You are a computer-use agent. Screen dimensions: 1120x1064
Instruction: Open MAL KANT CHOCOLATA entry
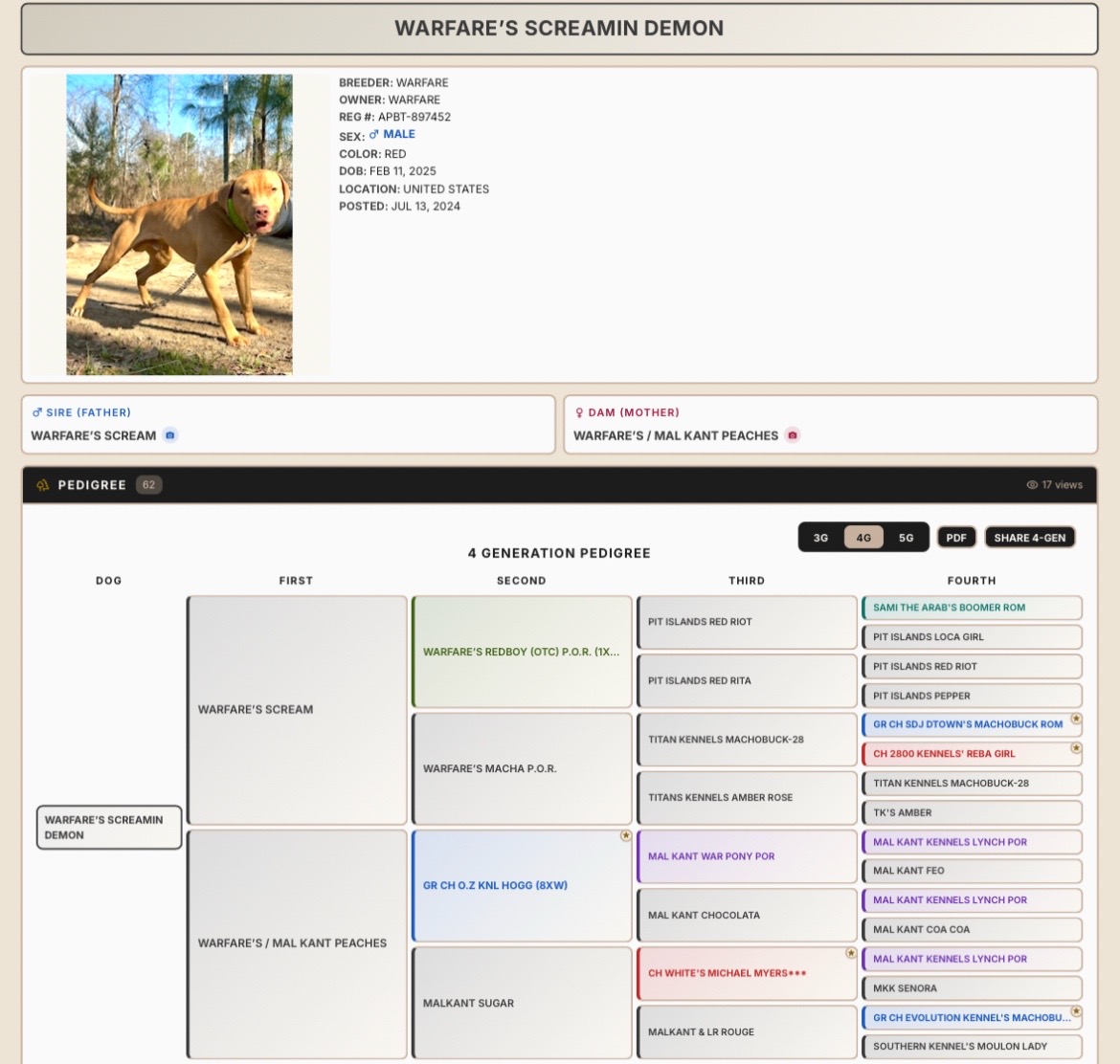[x=747, y=916]
